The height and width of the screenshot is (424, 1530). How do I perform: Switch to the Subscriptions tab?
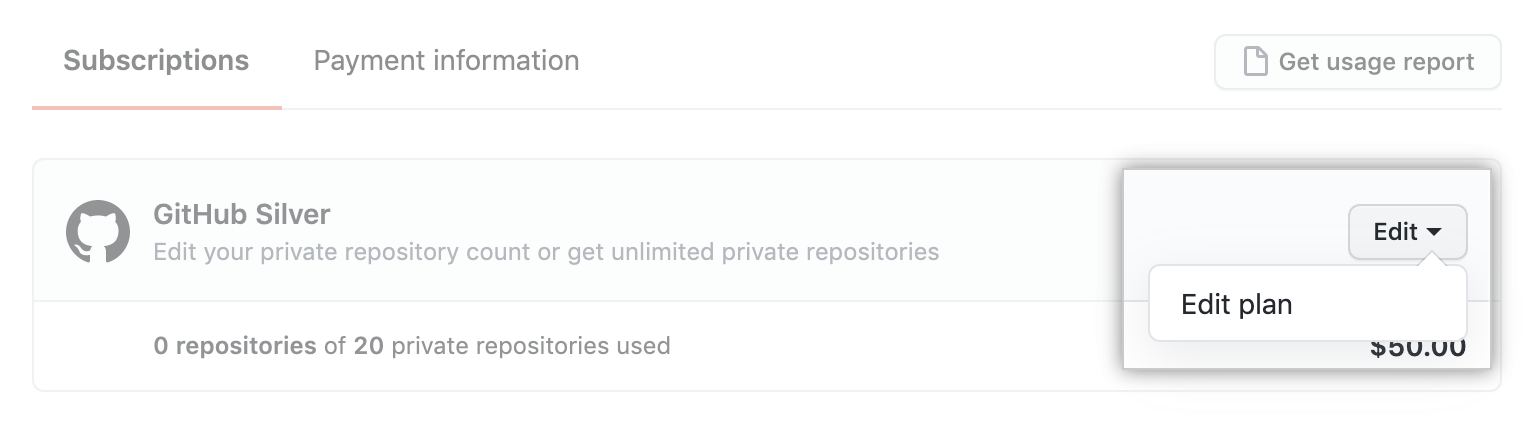pyautogui.click(x=156, y=61)
